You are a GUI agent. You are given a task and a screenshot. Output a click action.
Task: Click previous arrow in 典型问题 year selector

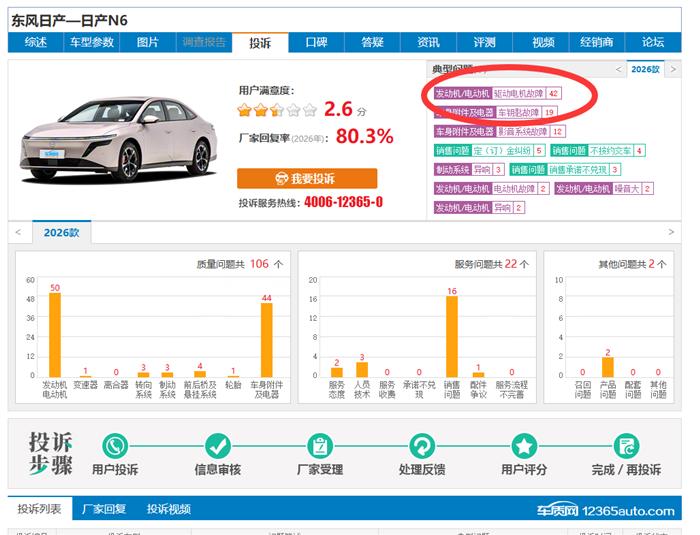618,69
